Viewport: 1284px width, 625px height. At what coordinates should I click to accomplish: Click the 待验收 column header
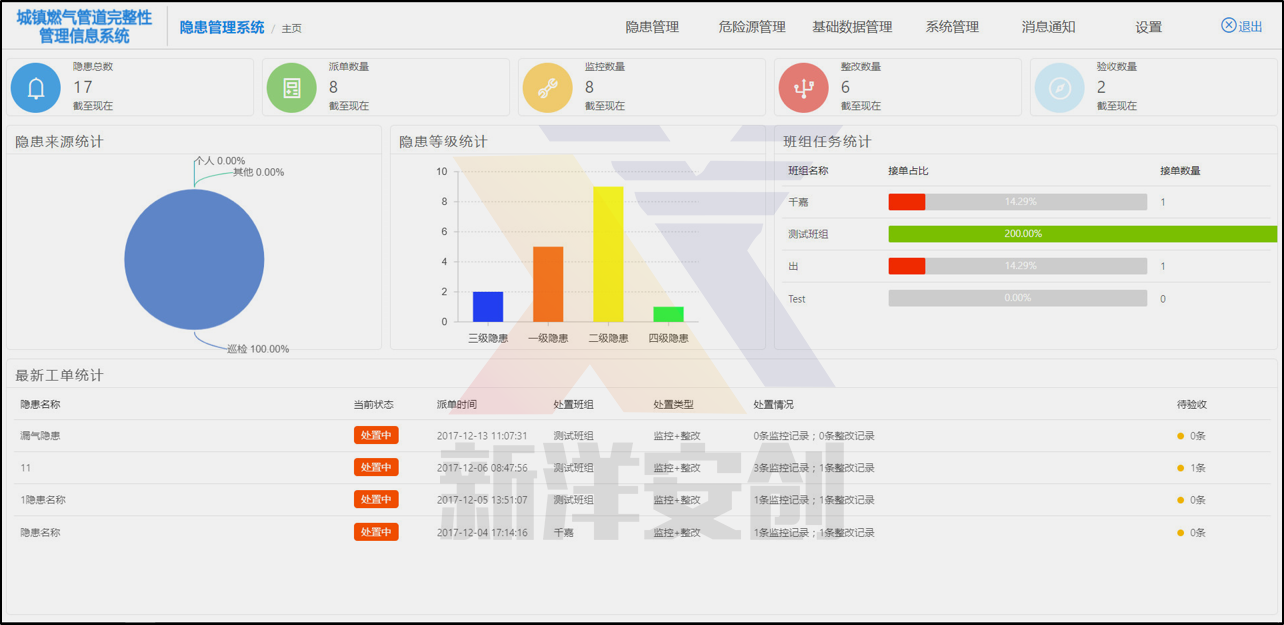(x=1192, y=405)
